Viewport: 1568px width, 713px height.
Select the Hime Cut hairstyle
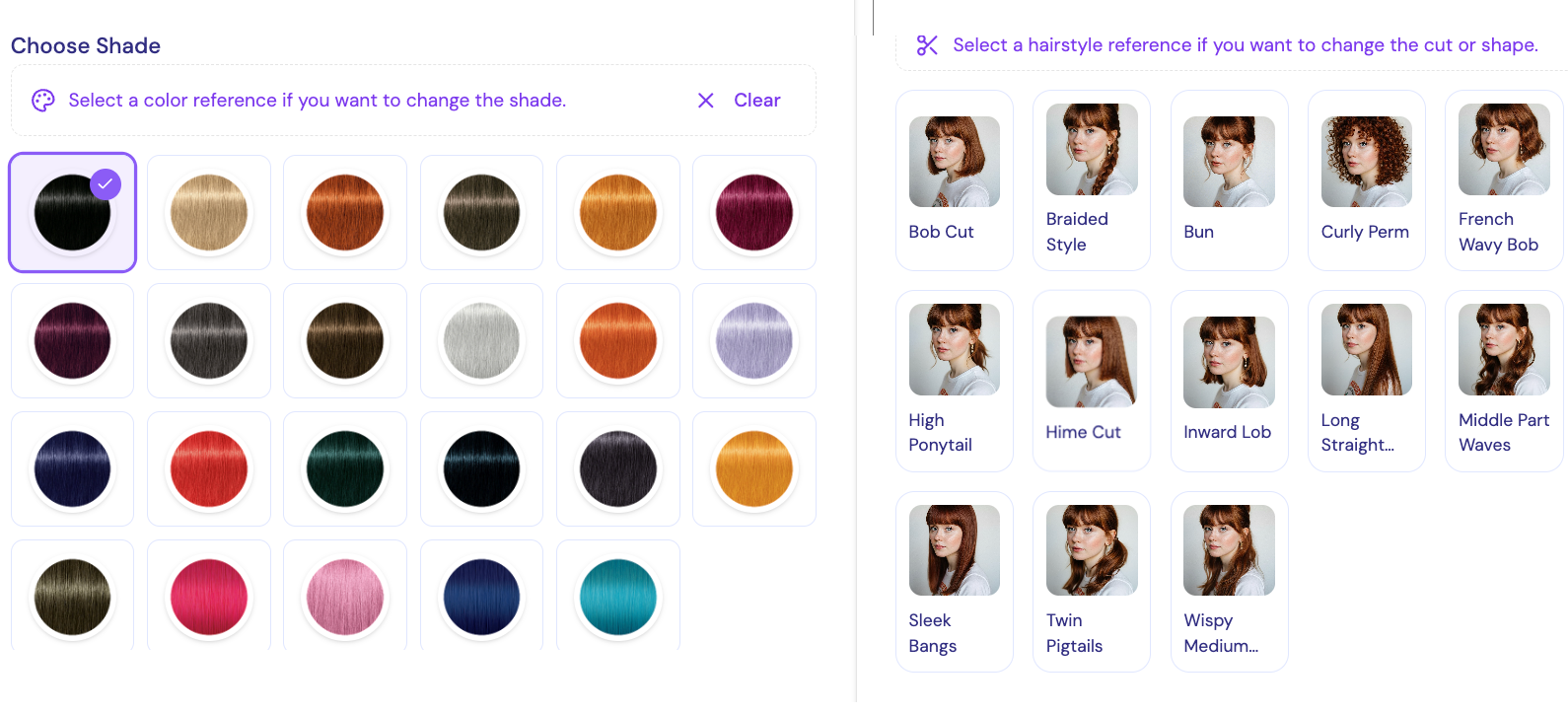pyautogui.click(x=1092, y=381)
